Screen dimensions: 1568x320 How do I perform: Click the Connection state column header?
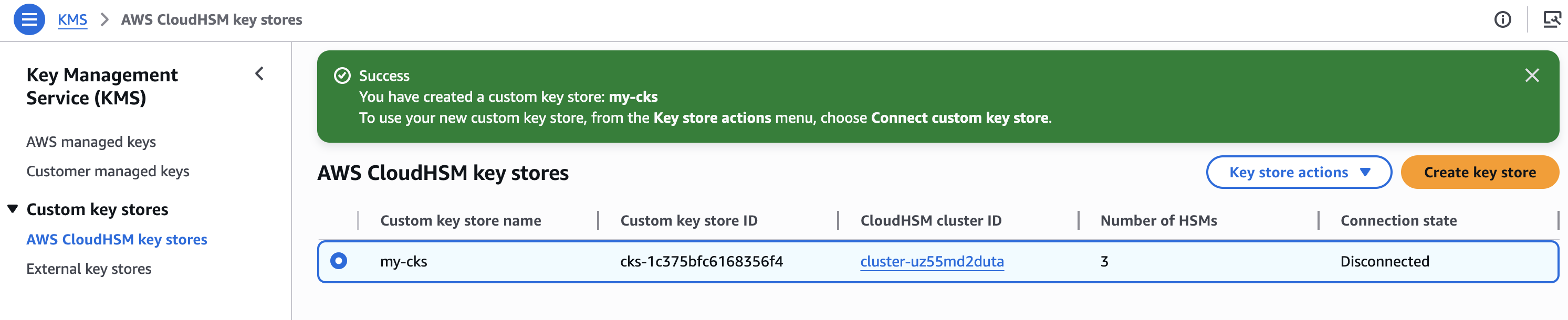point(1398,221)
